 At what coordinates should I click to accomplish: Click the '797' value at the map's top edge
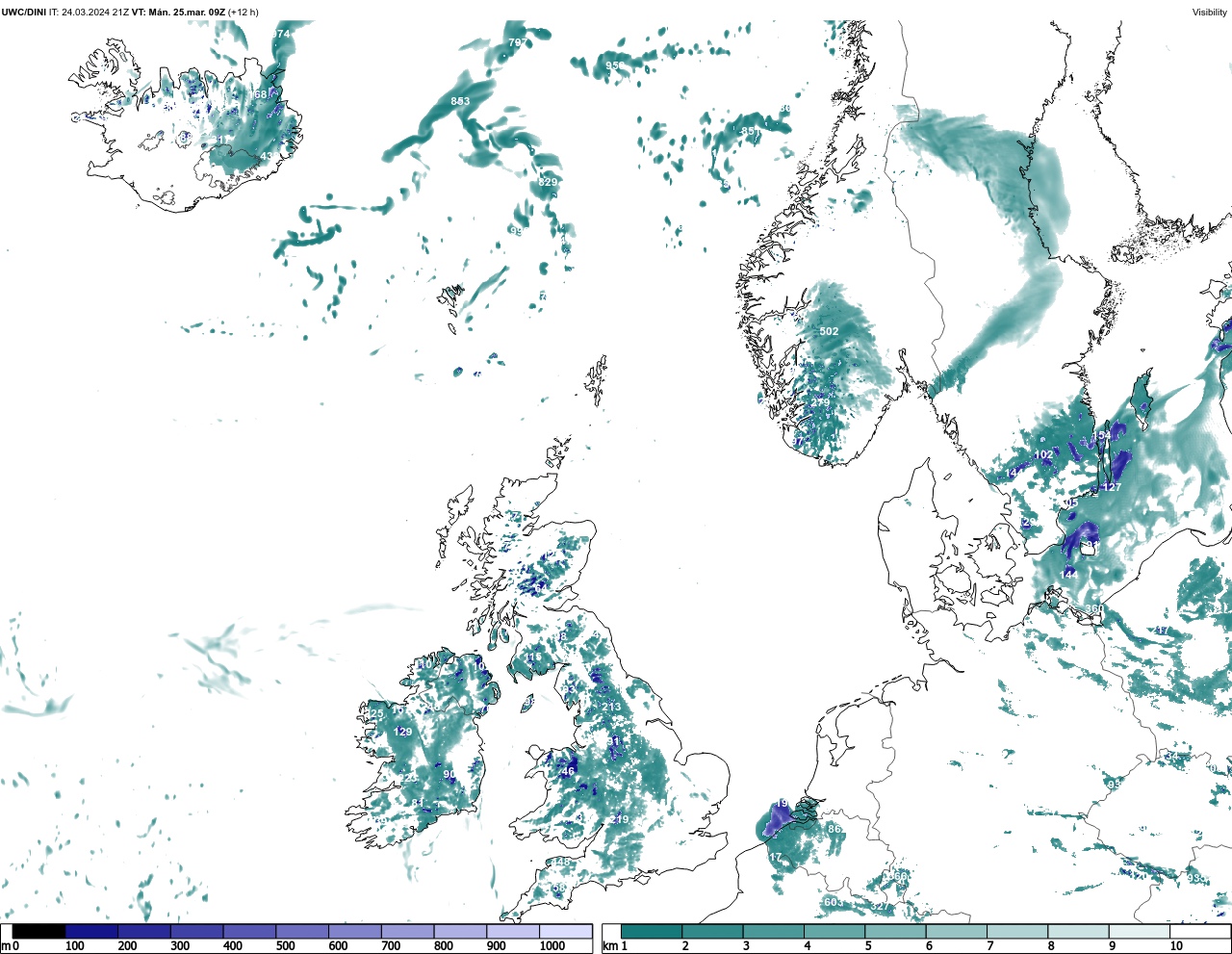(517, 43)
